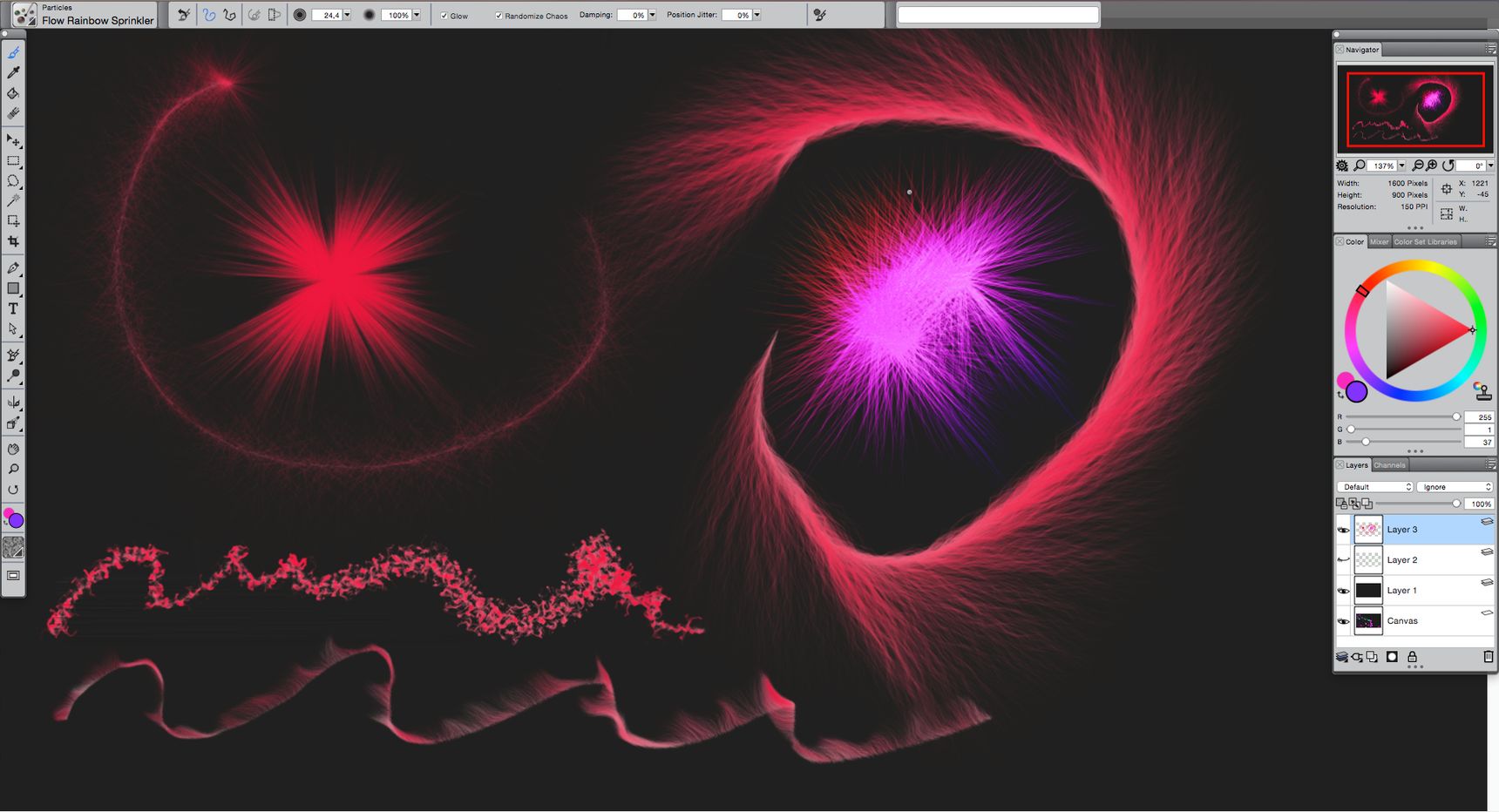Click the Navigator zoom-out magnifier
The width and height of the screenshot is (1499, 812).
(1418, 166)
